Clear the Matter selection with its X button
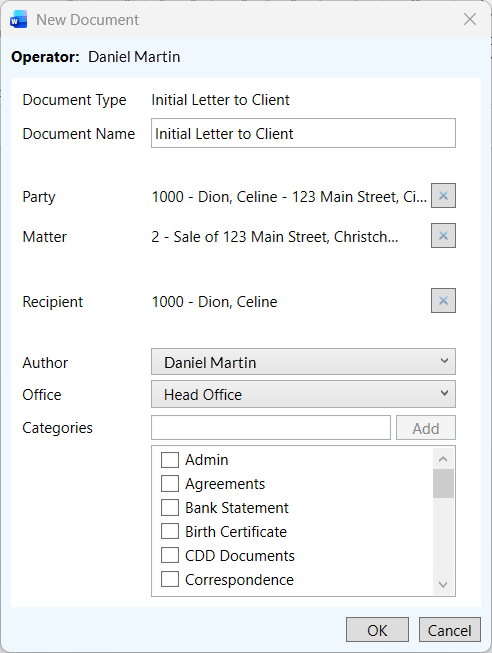The height and width of the screenshot is (653, 492). pyautogui.click(x=443, y=236)
